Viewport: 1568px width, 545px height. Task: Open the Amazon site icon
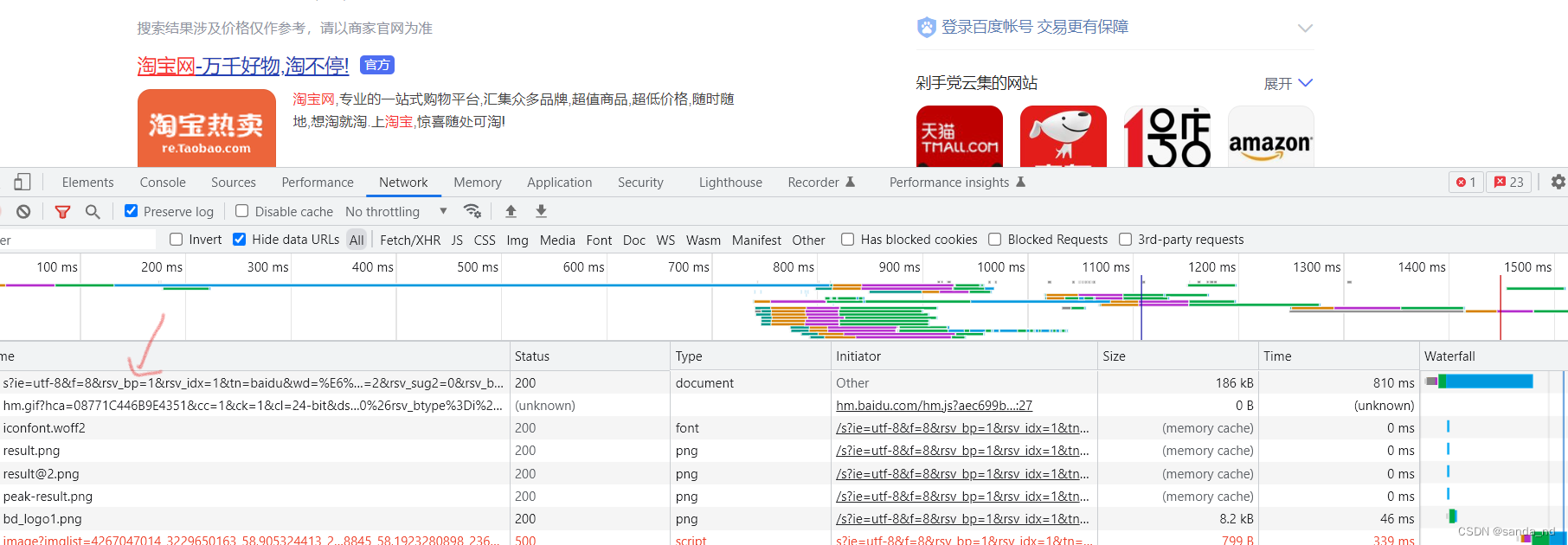(1271, 137)
